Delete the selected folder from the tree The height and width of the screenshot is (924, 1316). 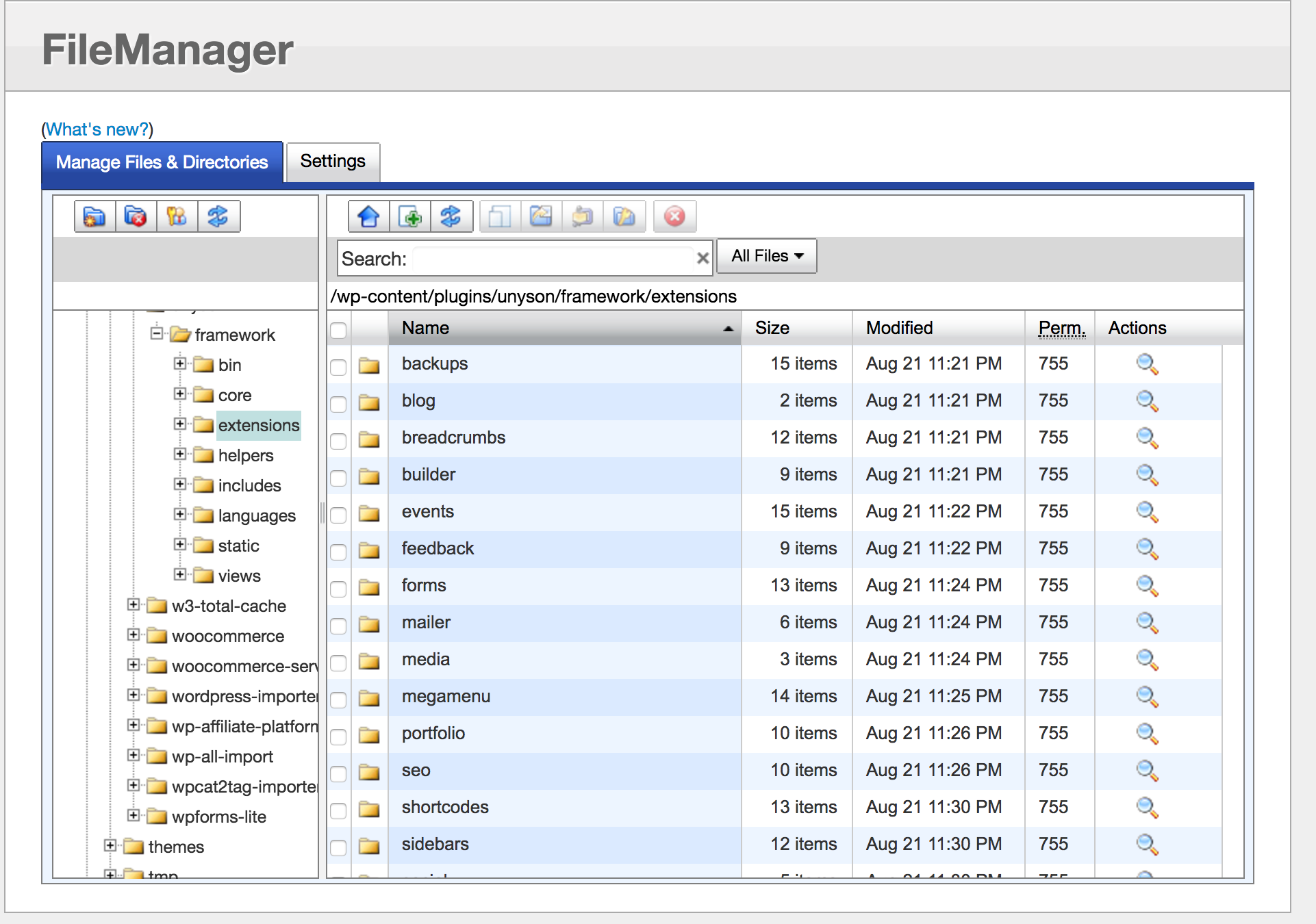pos(136,216)
